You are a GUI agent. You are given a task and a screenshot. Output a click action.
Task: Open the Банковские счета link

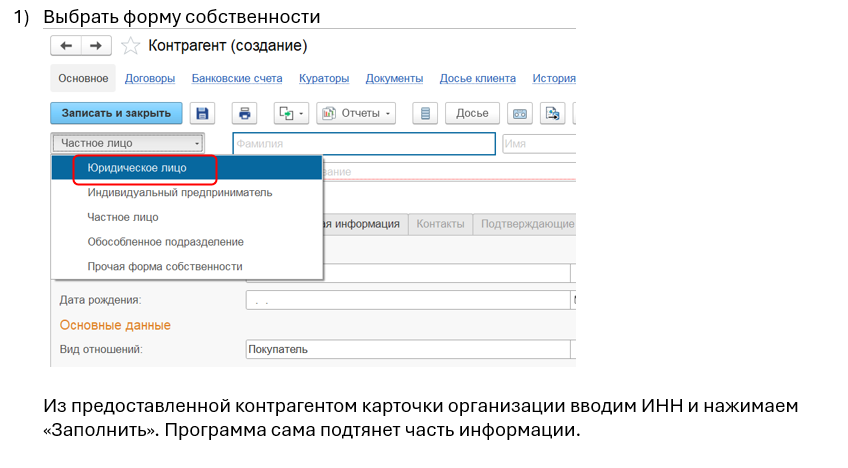pyautogui.click(x=237, y=78)
